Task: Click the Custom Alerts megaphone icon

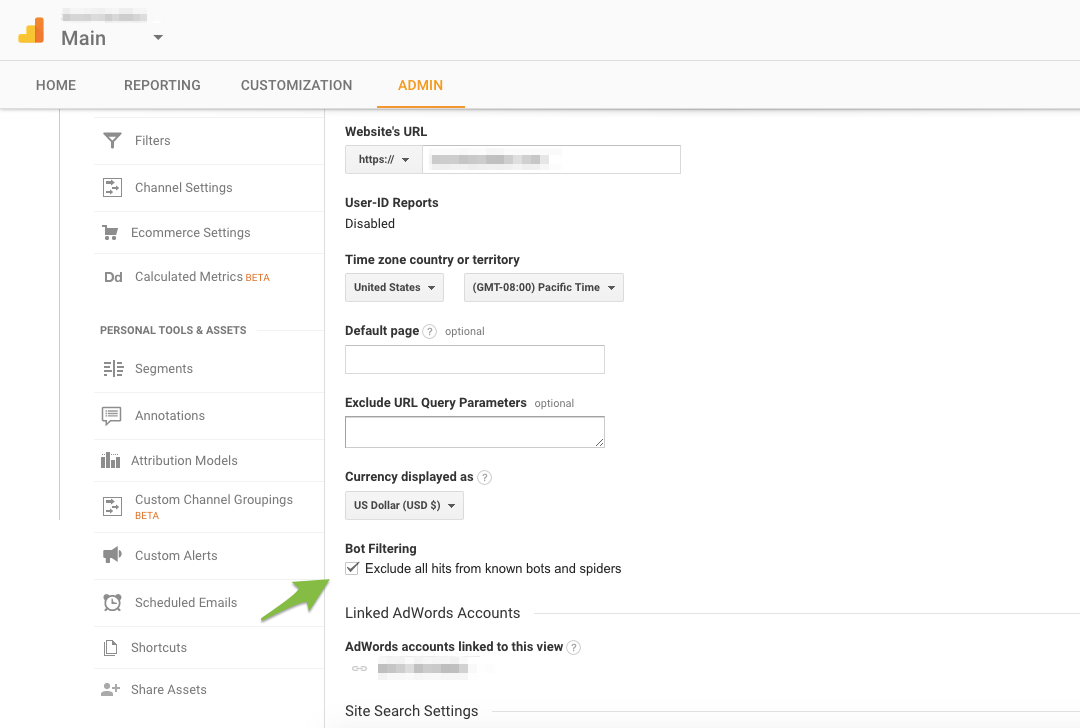Action: click(x=112, y=555)
